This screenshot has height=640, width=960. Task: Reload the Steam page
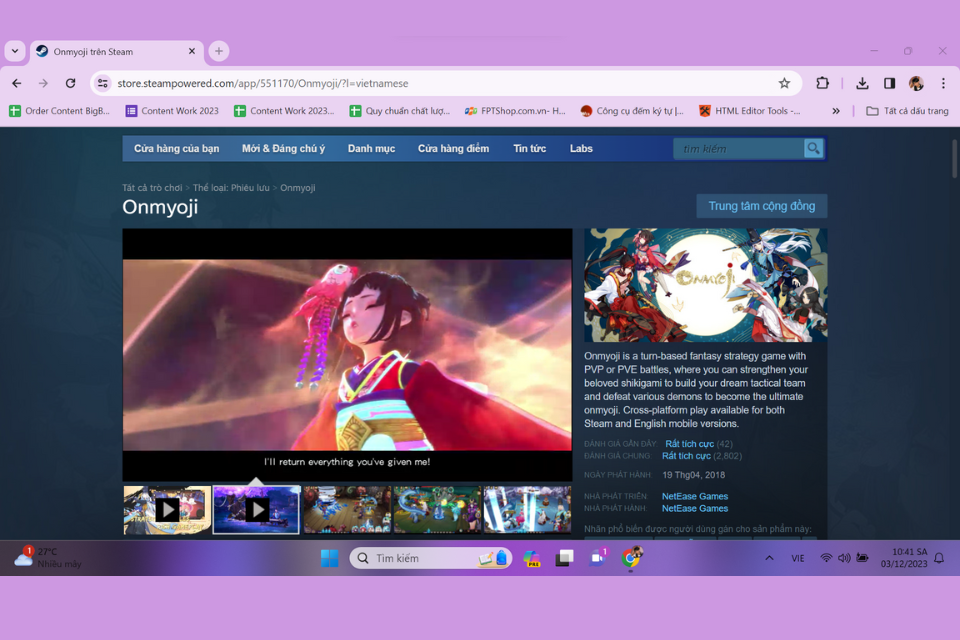pyautogui.click(x=70, y=83)
